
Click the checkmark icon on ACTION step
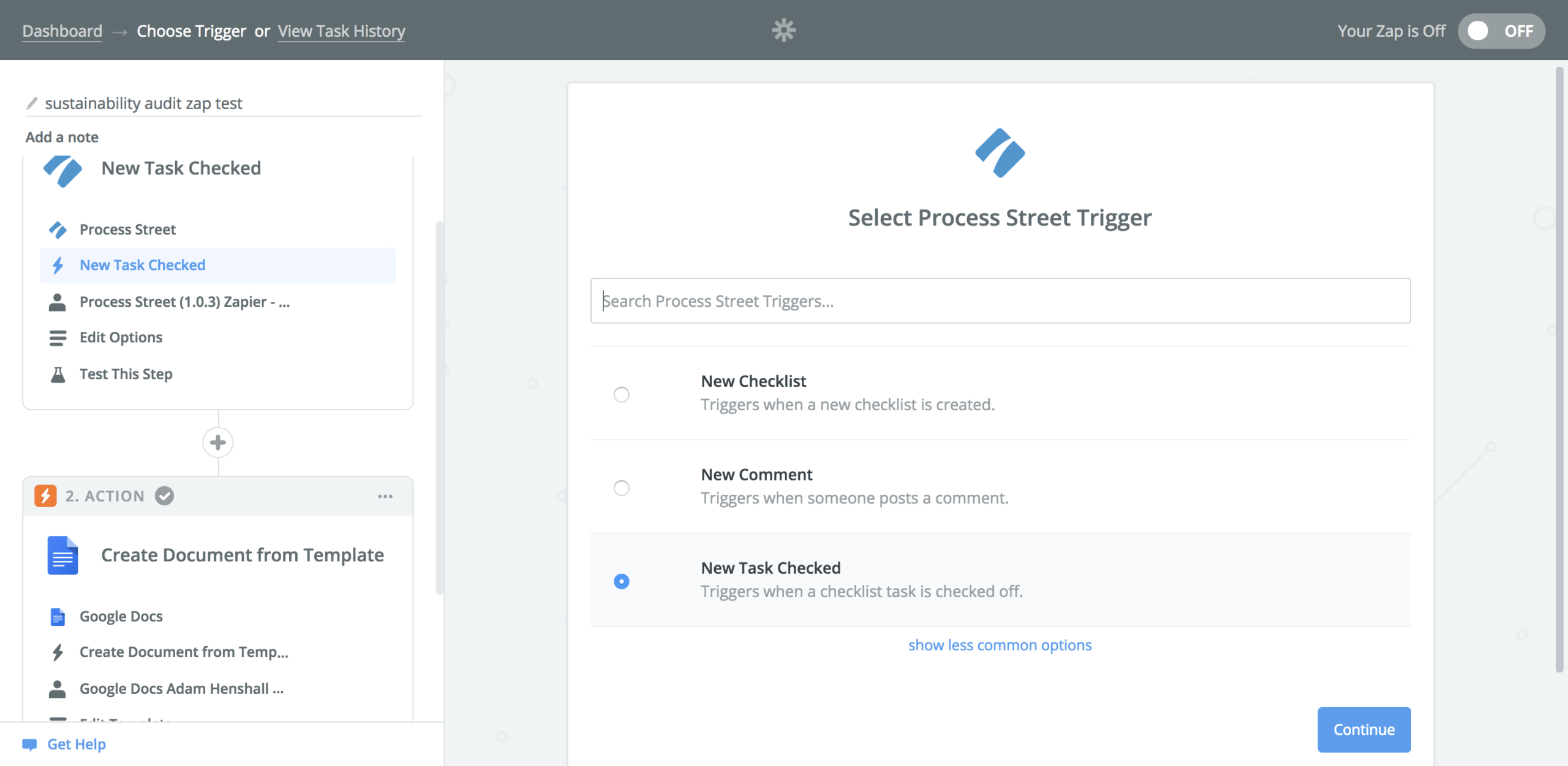tap(164, 494)
